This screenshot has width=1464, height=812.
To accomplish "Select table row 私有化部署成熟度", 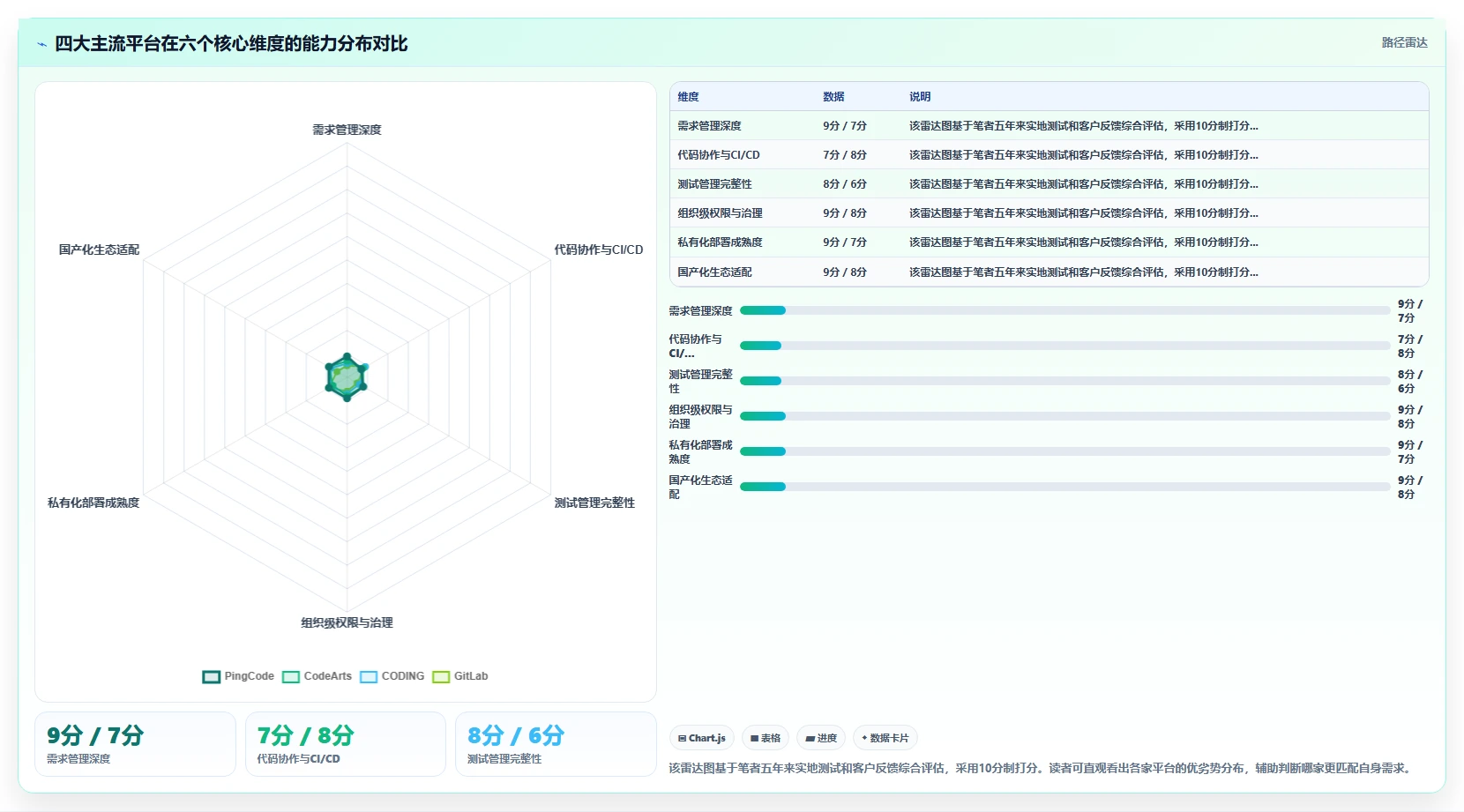I will coord(1049,242).
